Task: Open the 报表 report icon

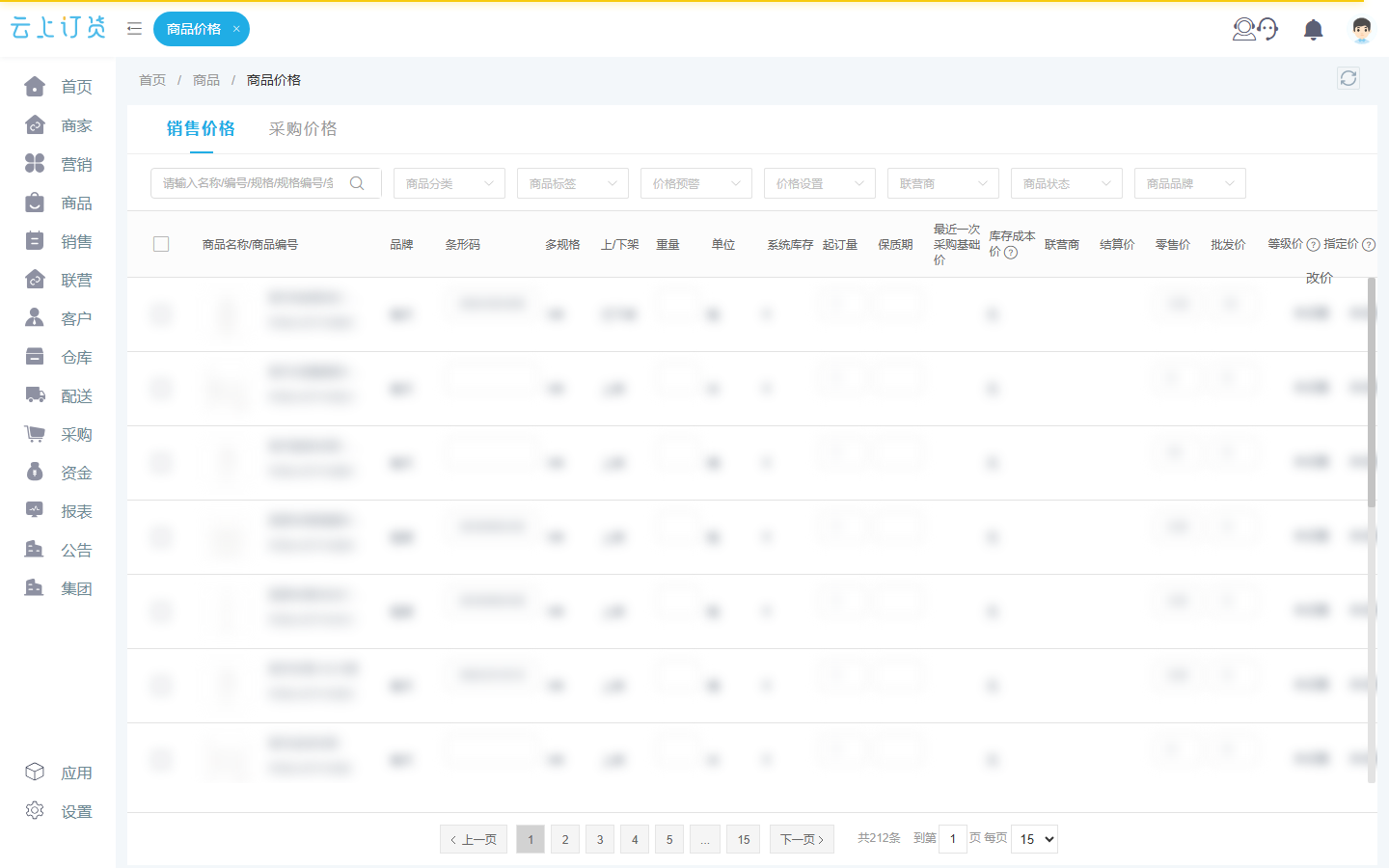Action: (x=35, y=511)
